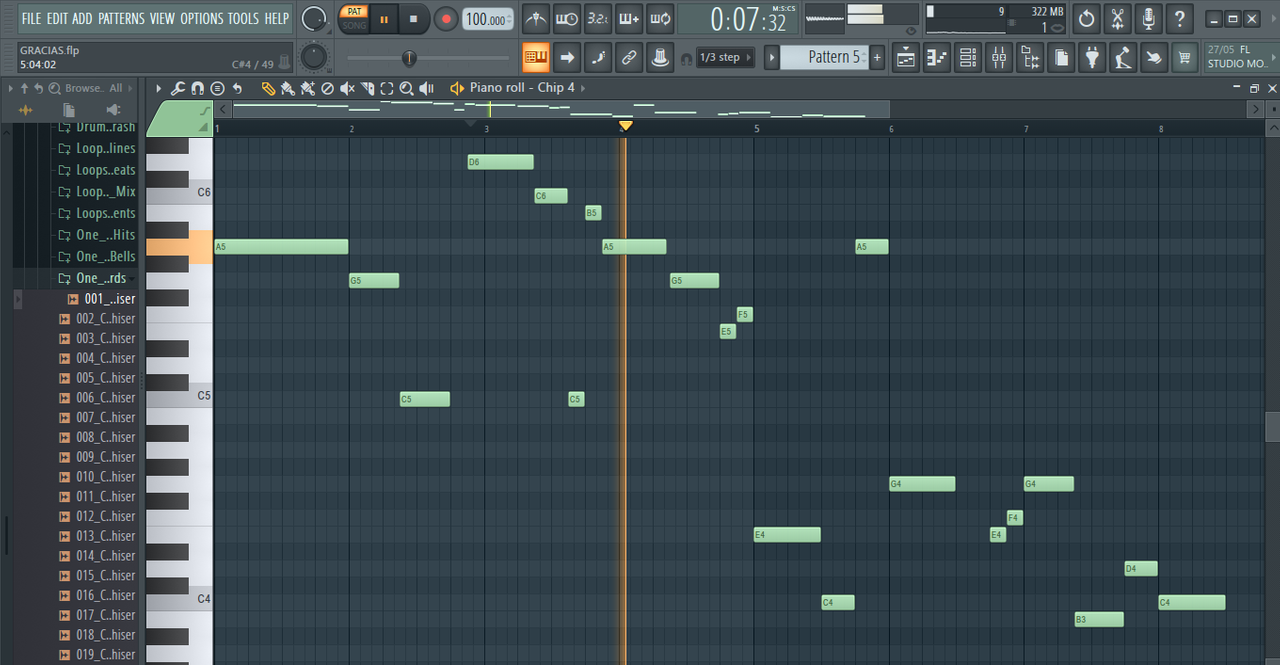Arm the red record button
This screenshot has height=665, width=1280.
click(x=446, y=19)
